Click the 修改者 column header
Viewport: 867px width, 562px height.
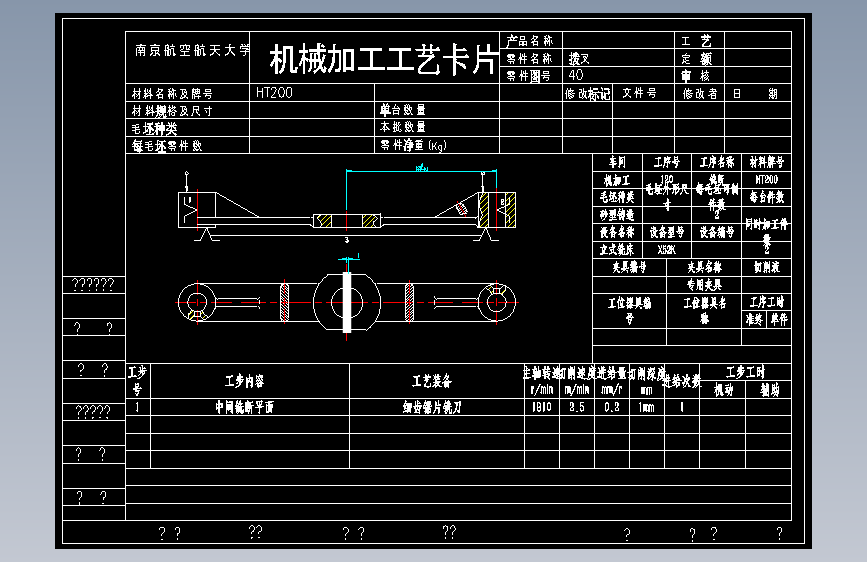[x=700, y=93]
